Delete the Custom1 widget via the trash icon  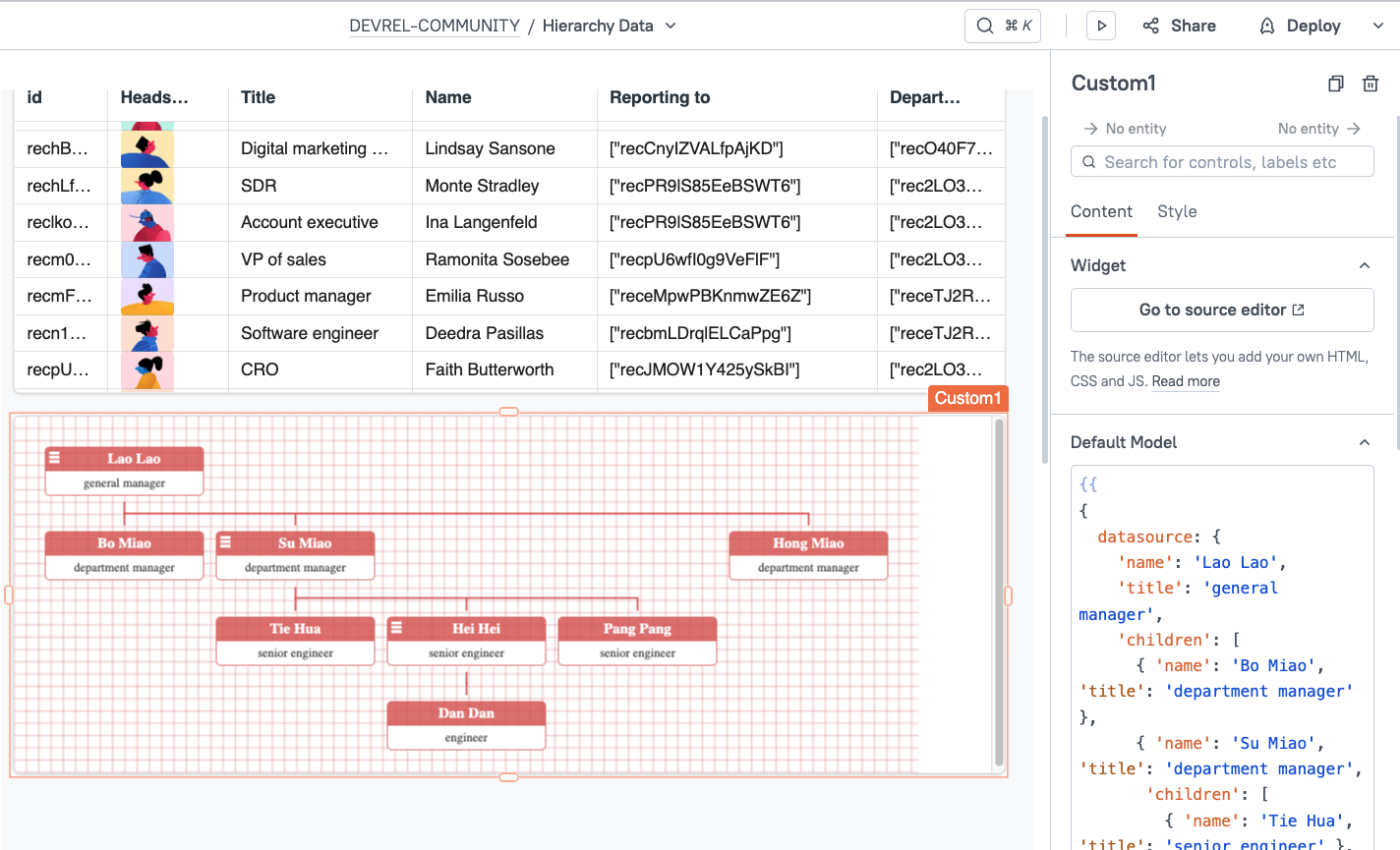coord(1370,84)
